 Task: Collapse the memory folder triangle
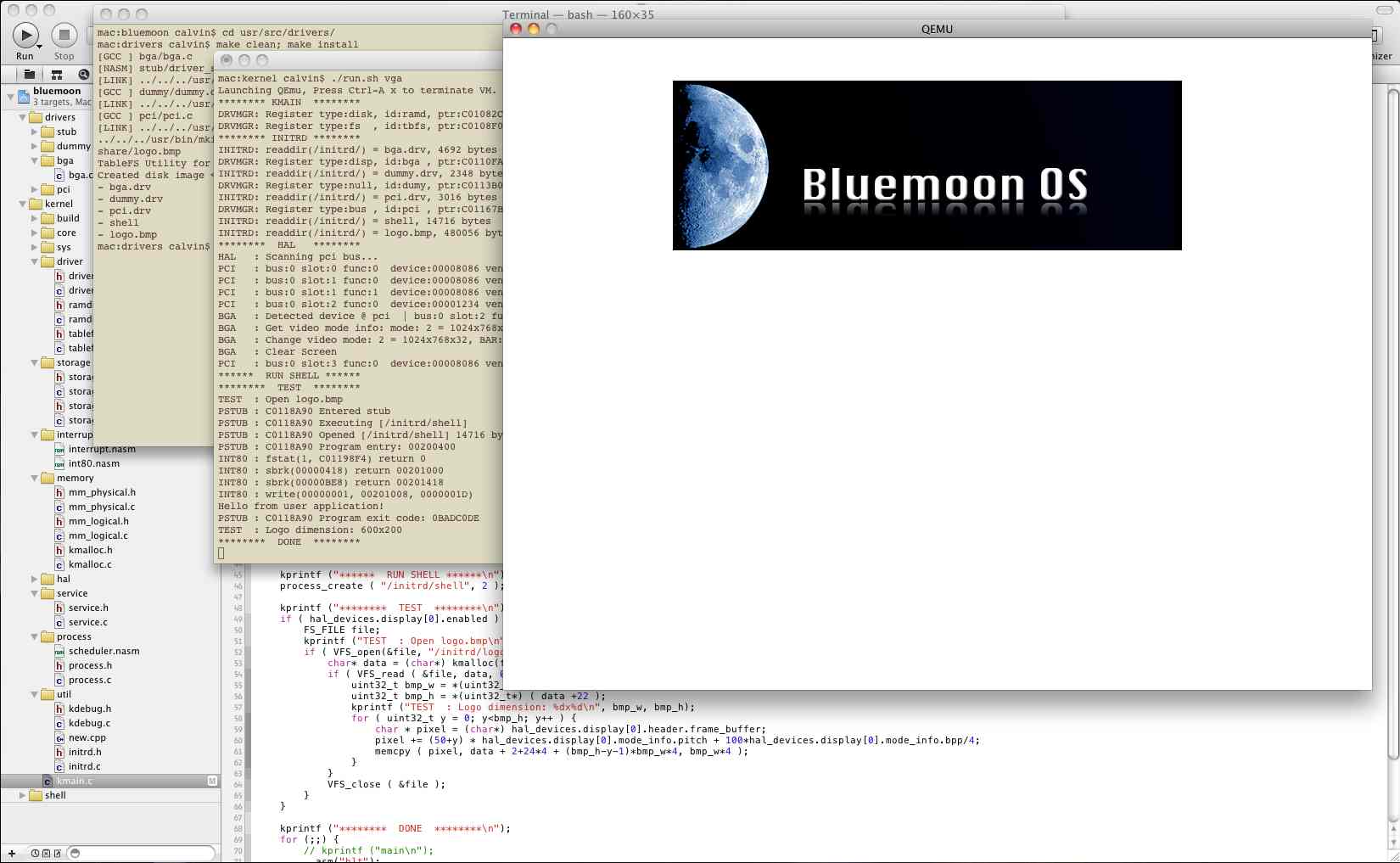(35, 478)
